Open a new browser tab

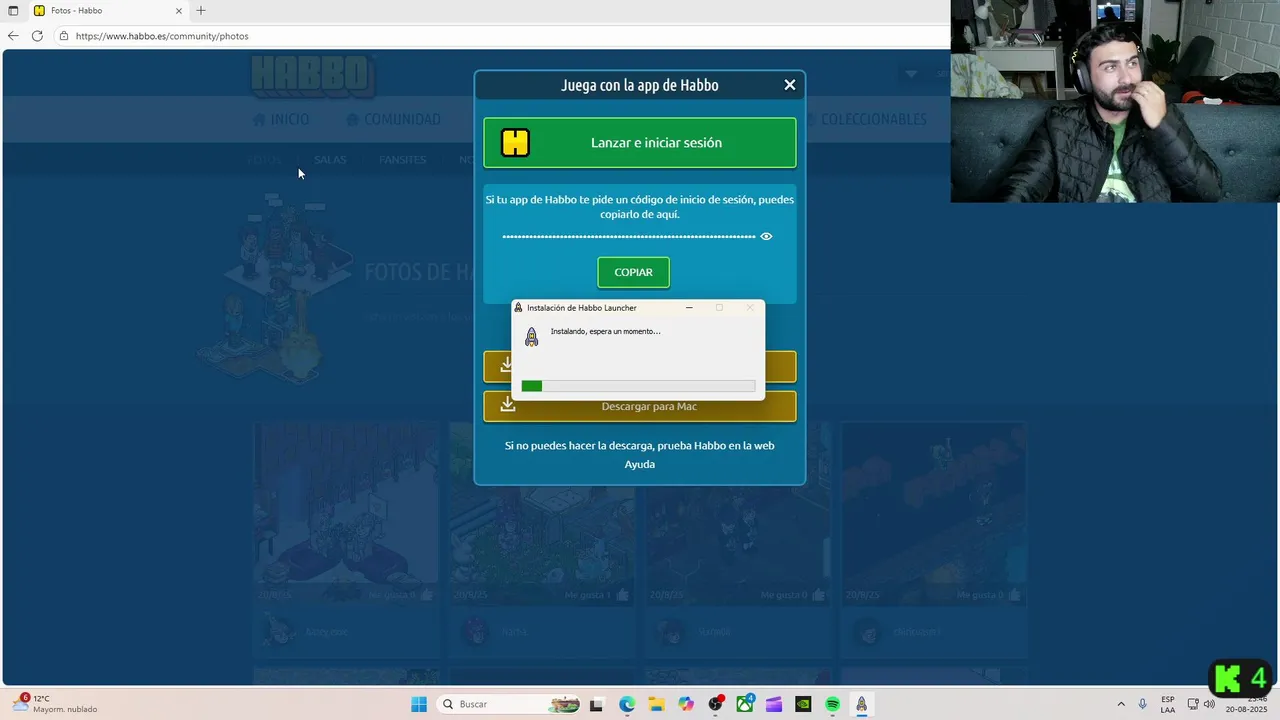coord(201,11)
